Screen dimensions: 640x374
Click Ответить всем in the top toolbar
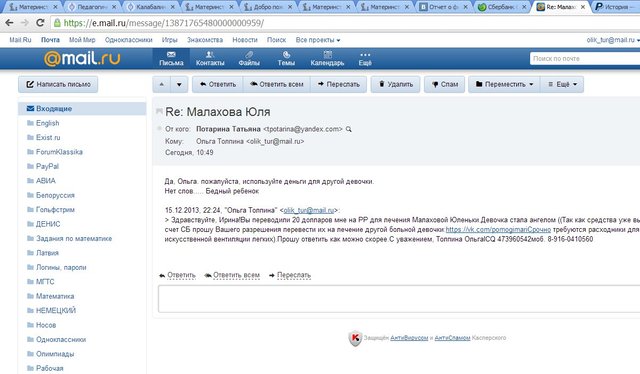277,85
